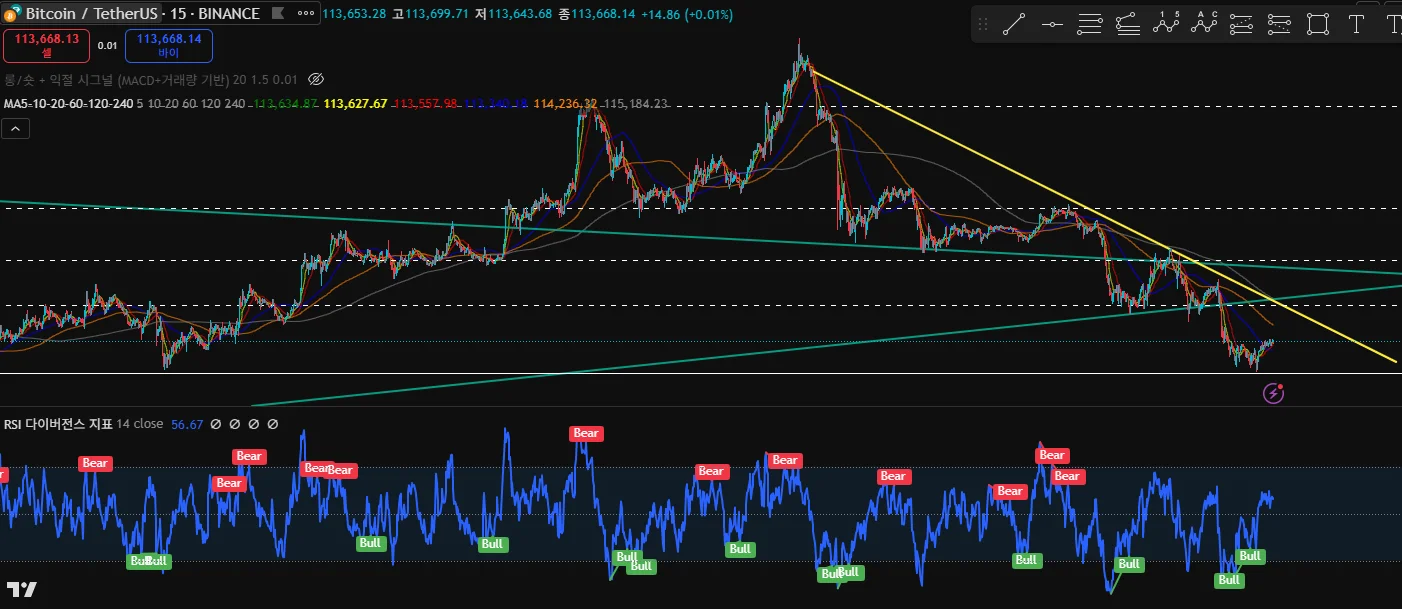Viewport: 1402px width, 609px height.
Task: Pick the Short Position tool
Action: click(1280, 25)
